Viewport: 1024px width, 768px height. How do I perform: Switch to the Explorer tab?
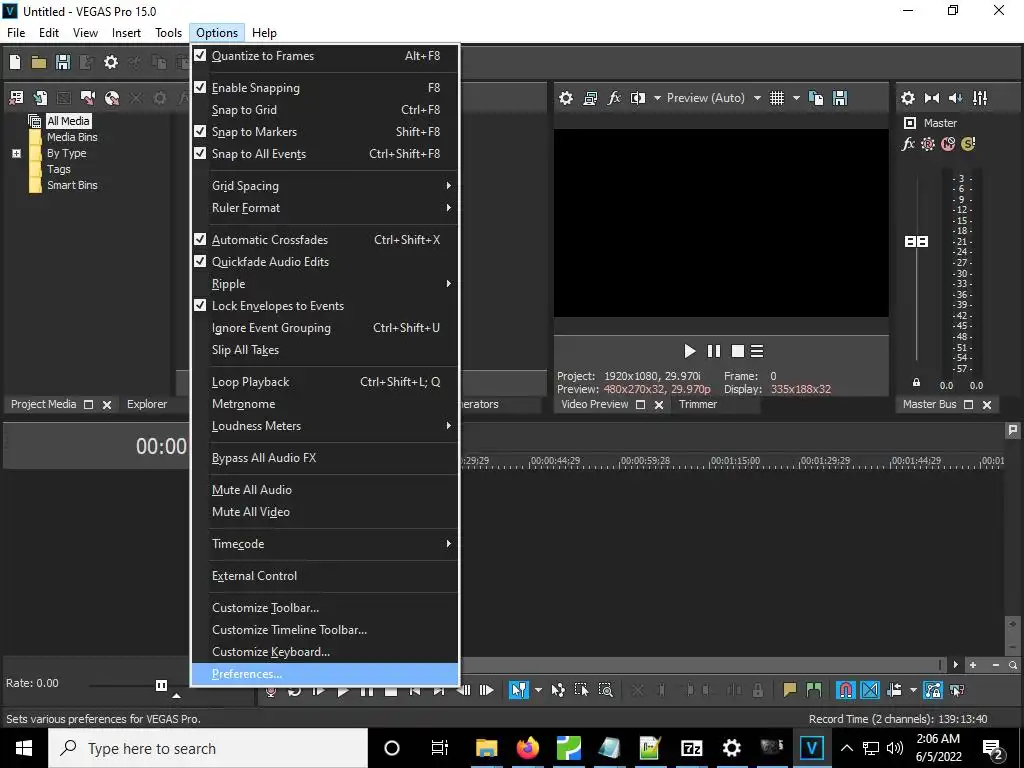point(147,404)
